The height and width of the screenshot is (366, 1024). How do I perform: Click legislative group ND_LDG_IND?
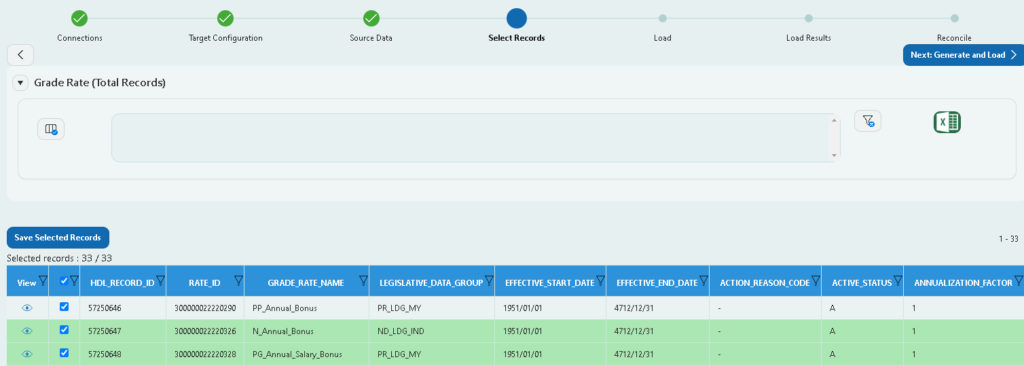(x=401, y=331)
